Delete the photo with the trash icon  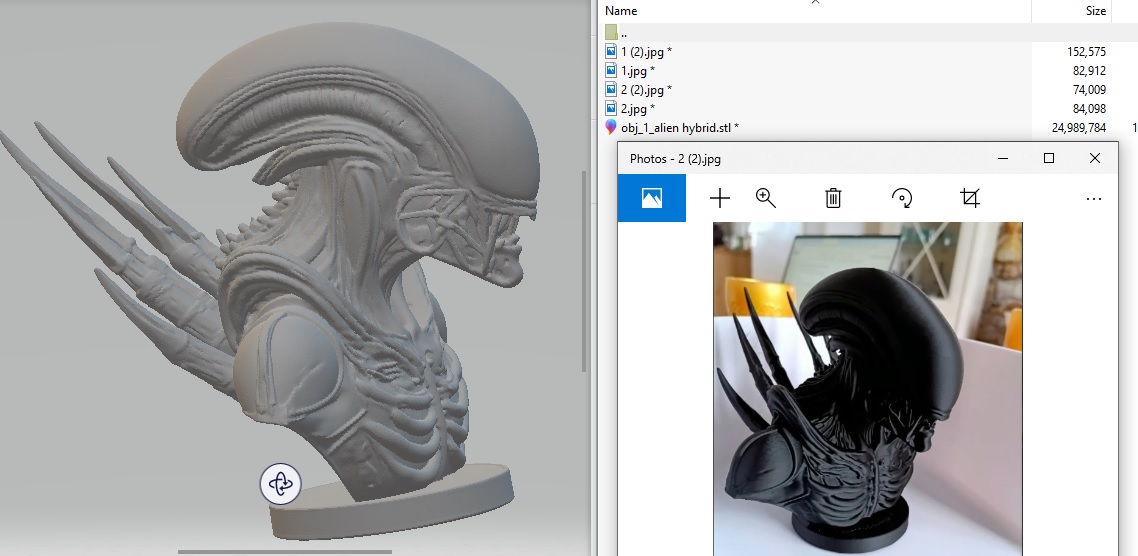coord(833,198)
